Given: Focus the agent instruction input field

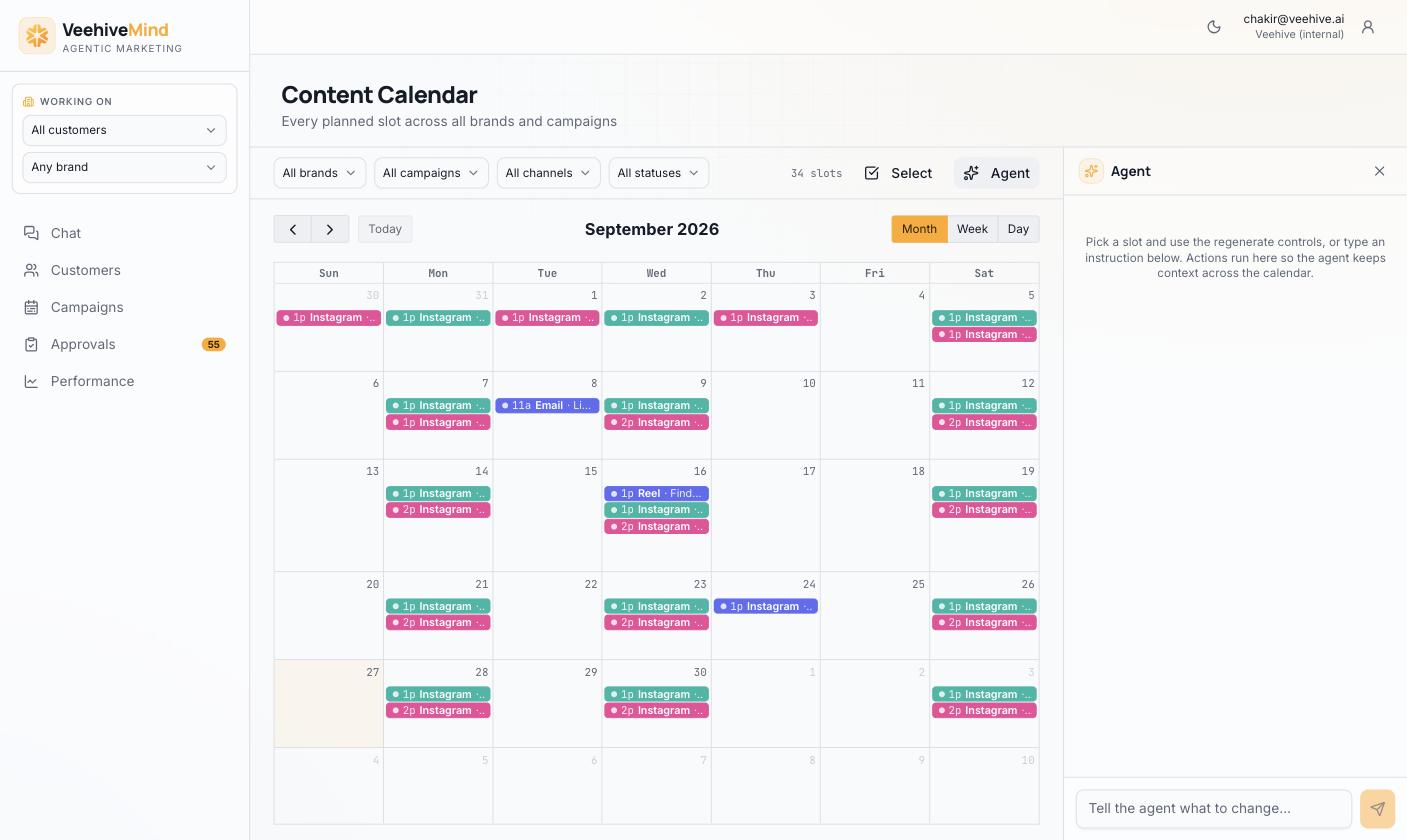Looking at the screenshot, I should pyautogui.click(x=1214, y=808).
